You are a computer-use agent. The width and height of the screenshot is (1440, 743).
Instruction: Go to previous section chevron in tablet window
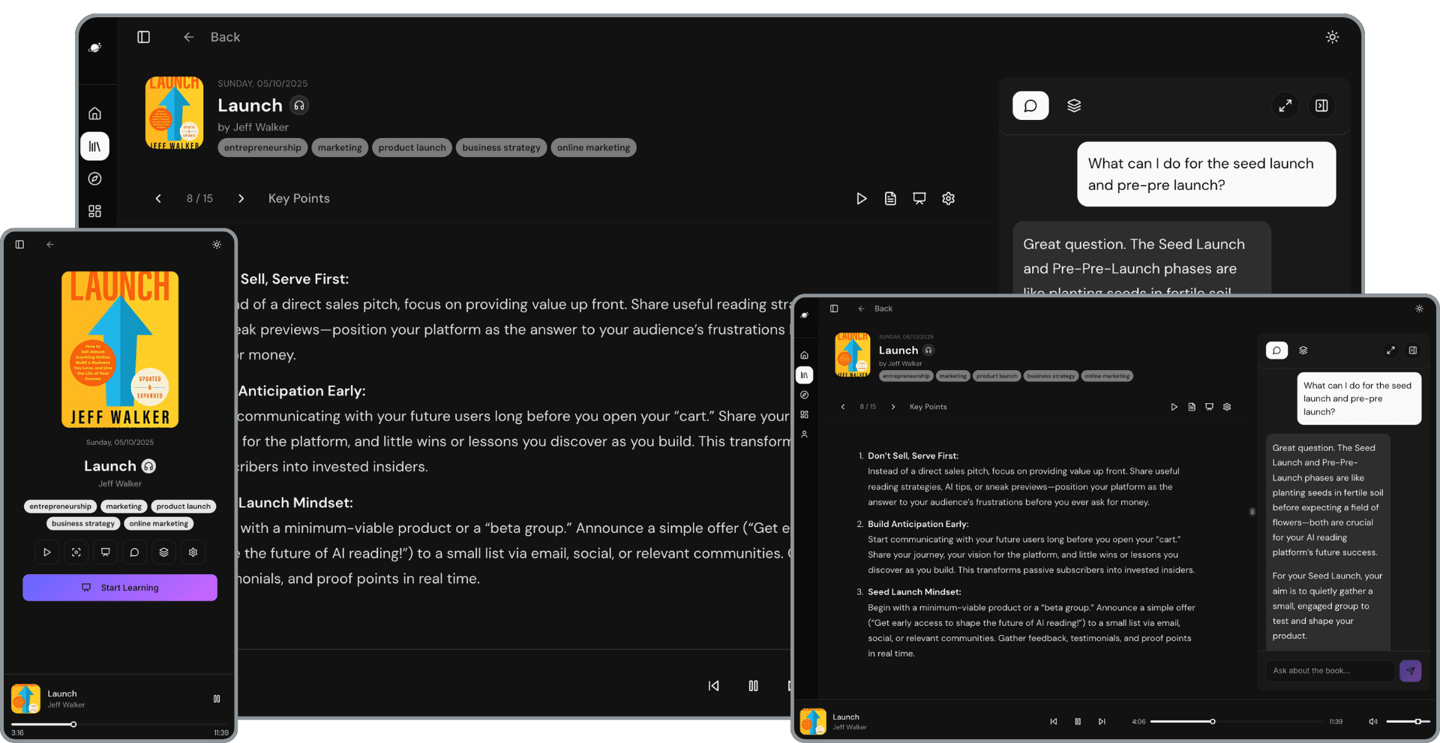tap(843, 407)
